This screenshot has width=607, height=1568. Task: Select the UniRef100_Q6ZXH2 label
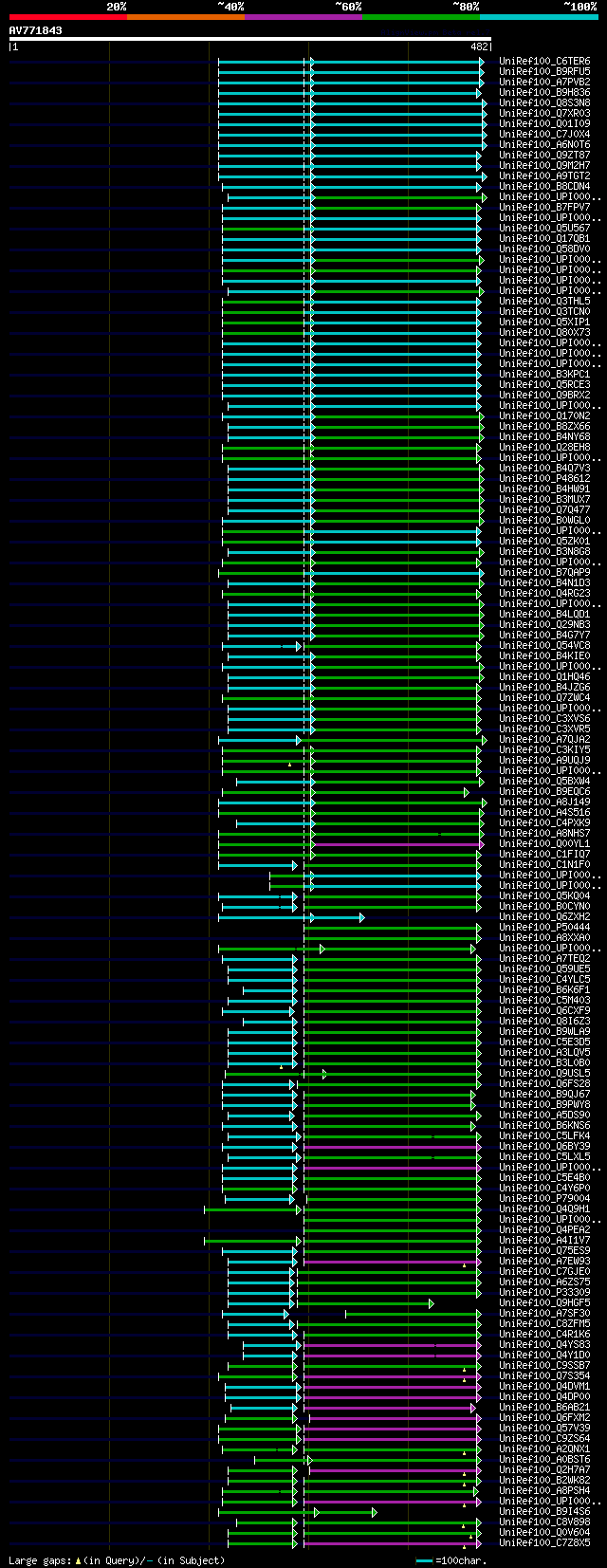(544, 917)
